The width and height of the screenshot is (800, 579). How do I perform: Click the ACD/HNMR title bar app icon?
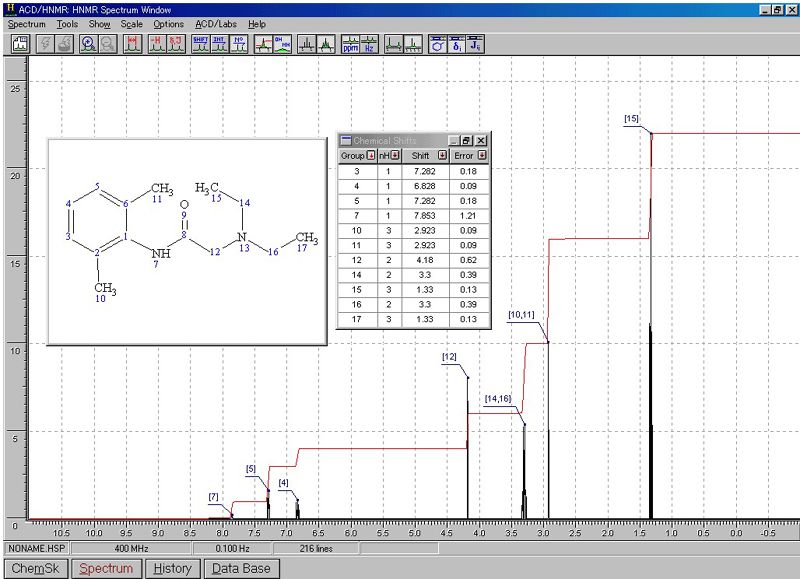[x=10, y=9]
